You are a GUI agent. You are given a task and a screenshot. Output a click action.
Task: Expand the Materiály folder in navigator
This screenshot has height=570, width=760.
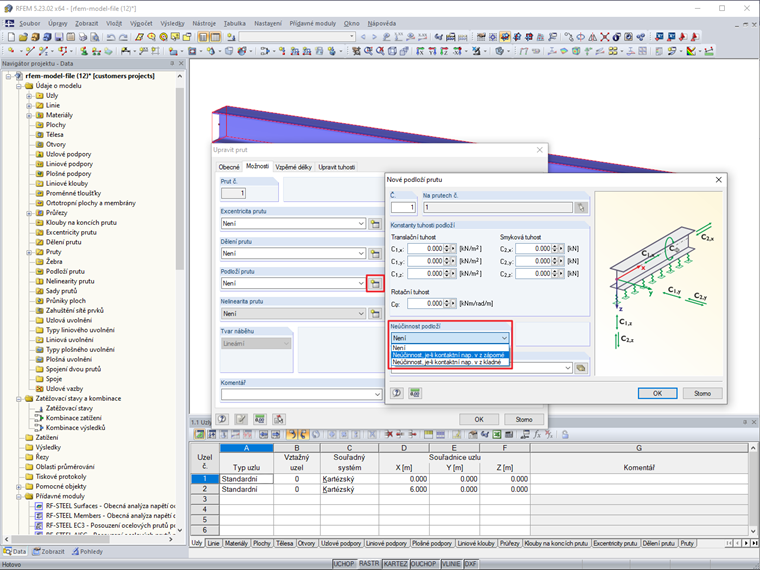click(x=29, y=115)
